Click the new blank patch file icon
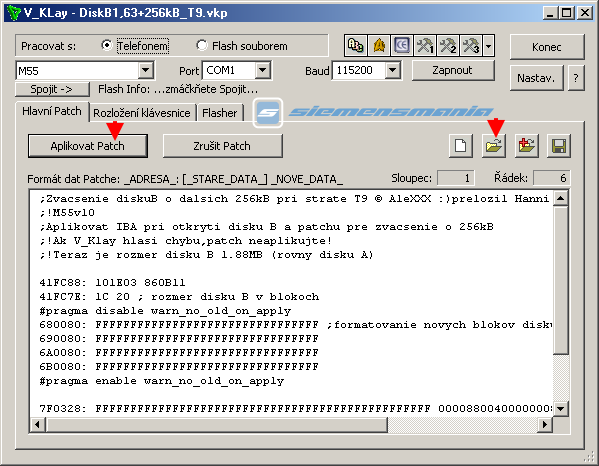The image size is (599, 466). 461,146
